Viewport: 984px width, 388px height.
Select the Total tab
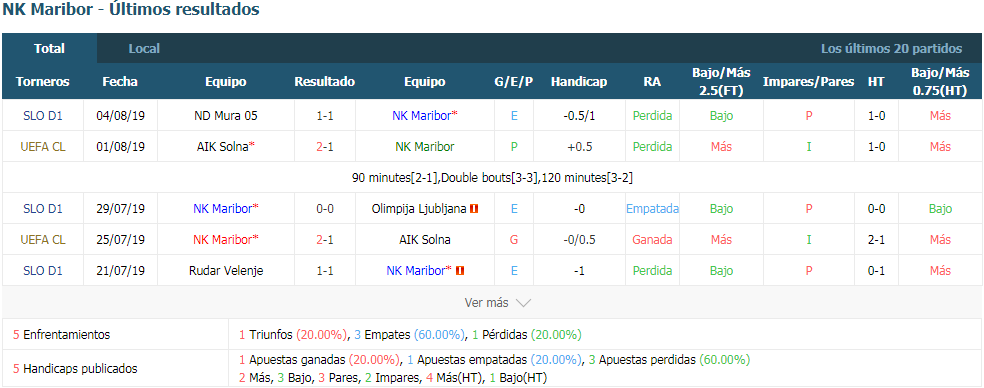tap(50, 48)
